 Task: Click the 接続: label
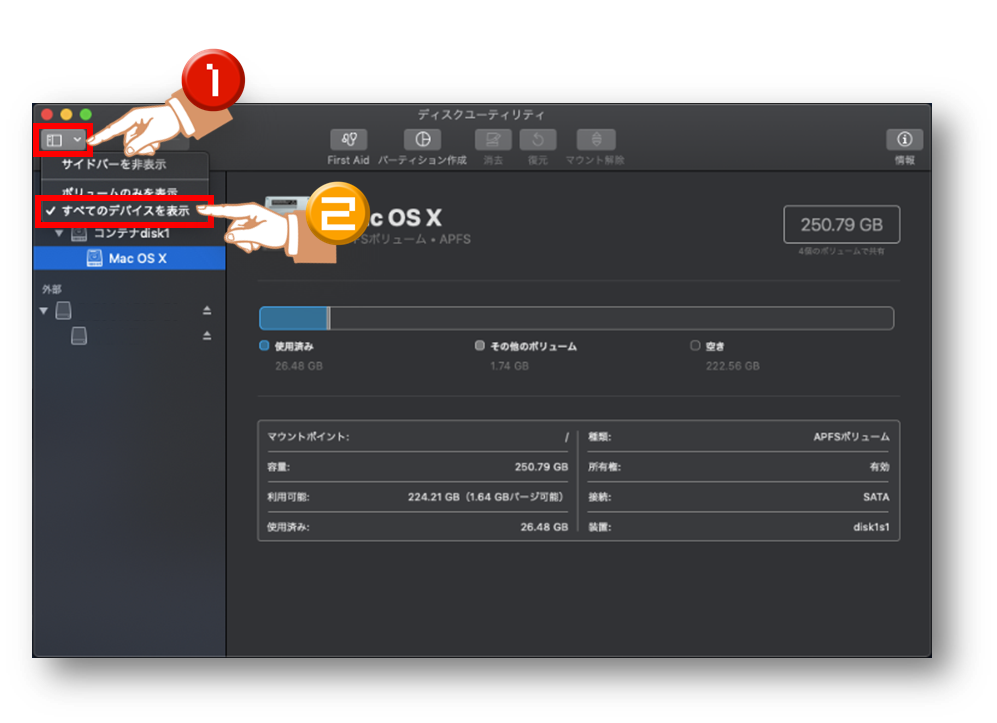point(600,497)
